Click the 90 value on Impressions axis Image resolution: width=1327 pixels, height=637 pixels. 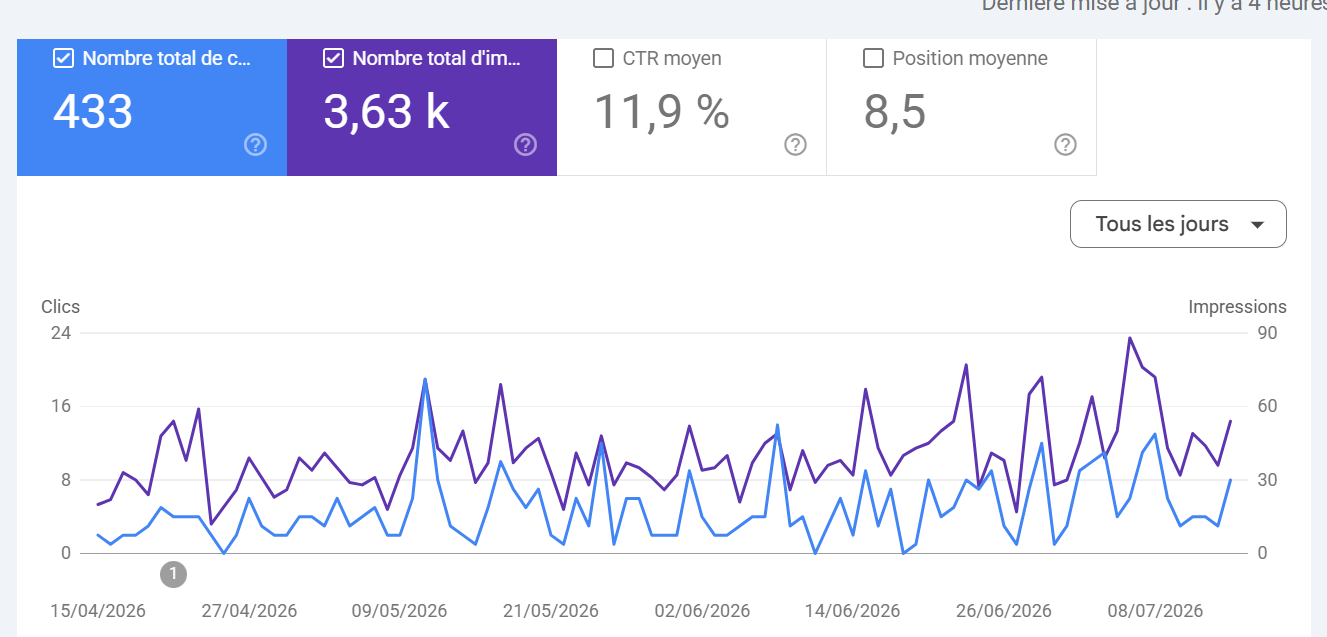1268,333
